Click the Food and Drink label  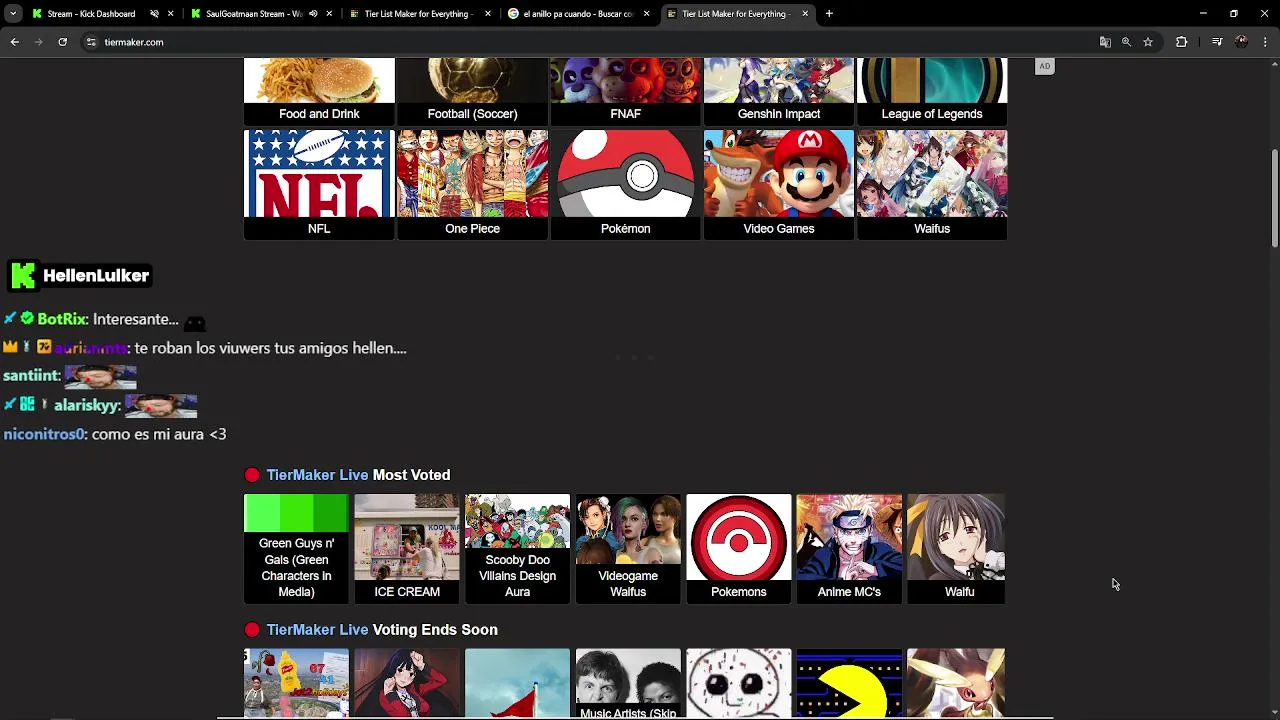pos(319,114)
